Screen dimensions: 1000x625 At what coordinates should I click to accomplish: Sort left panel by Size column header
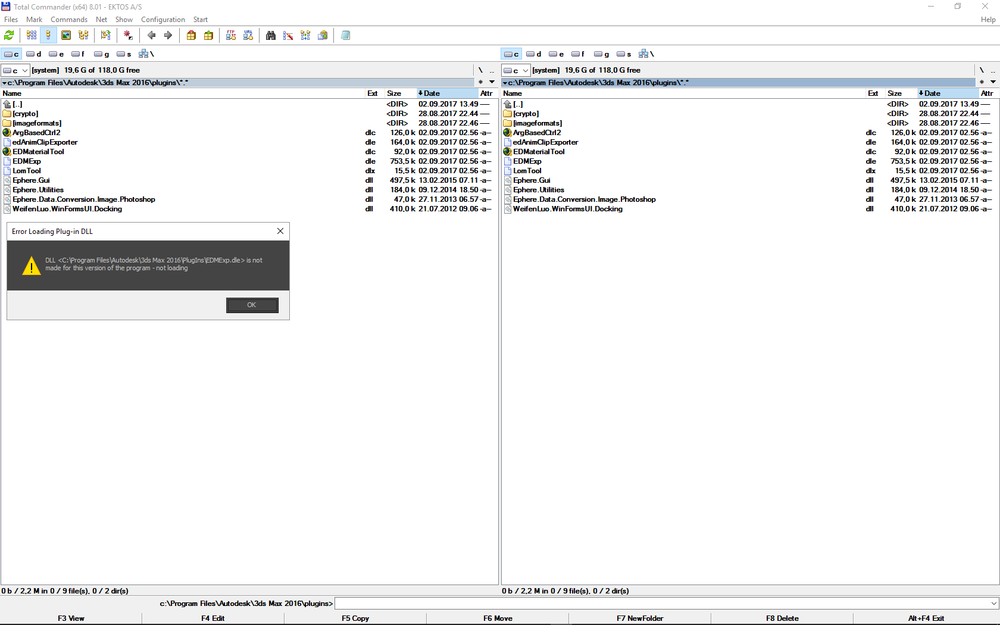pyautogui.click(x=401, y=93)
